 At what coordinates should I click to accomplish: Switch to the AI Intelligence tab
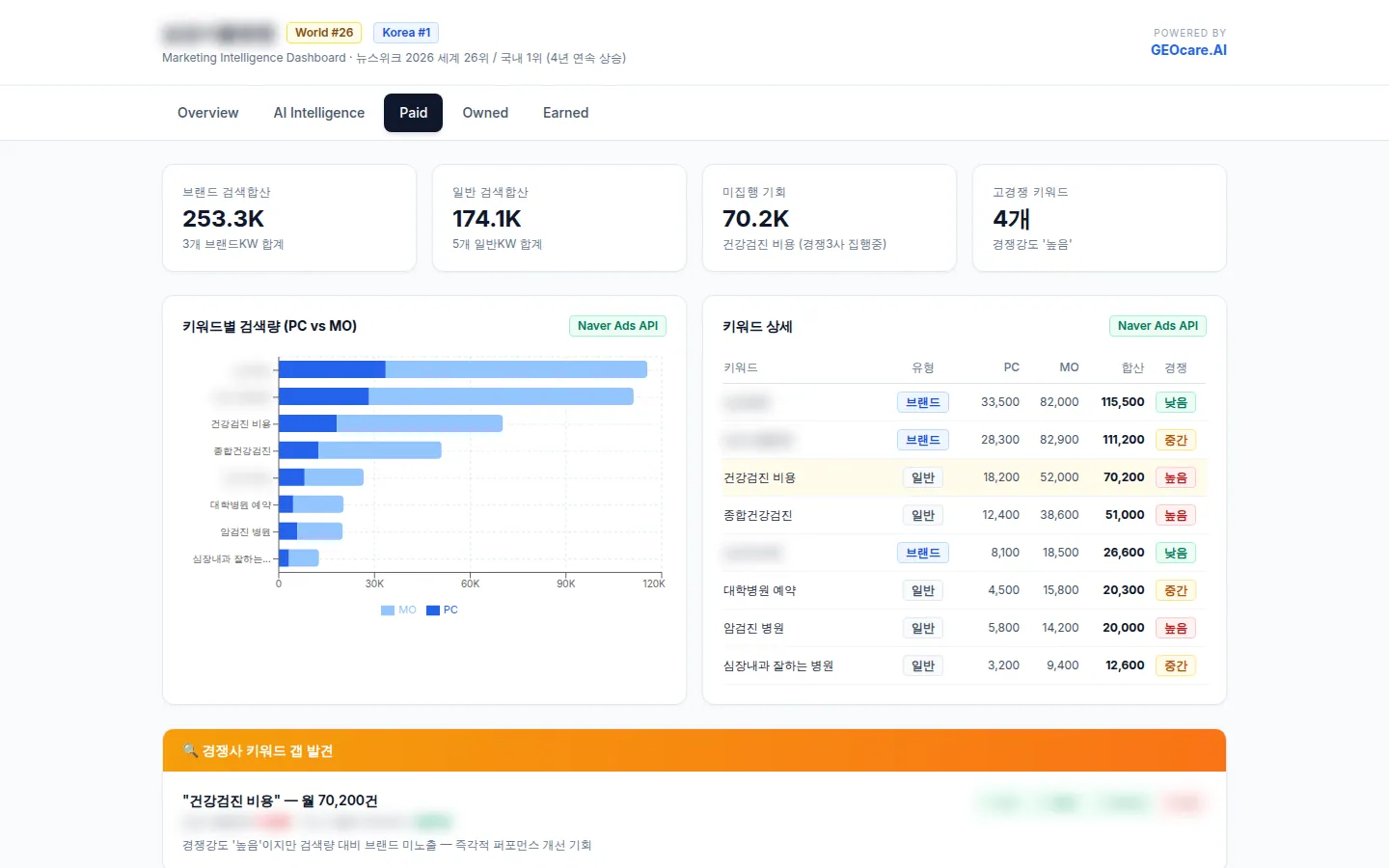[319, 113]
